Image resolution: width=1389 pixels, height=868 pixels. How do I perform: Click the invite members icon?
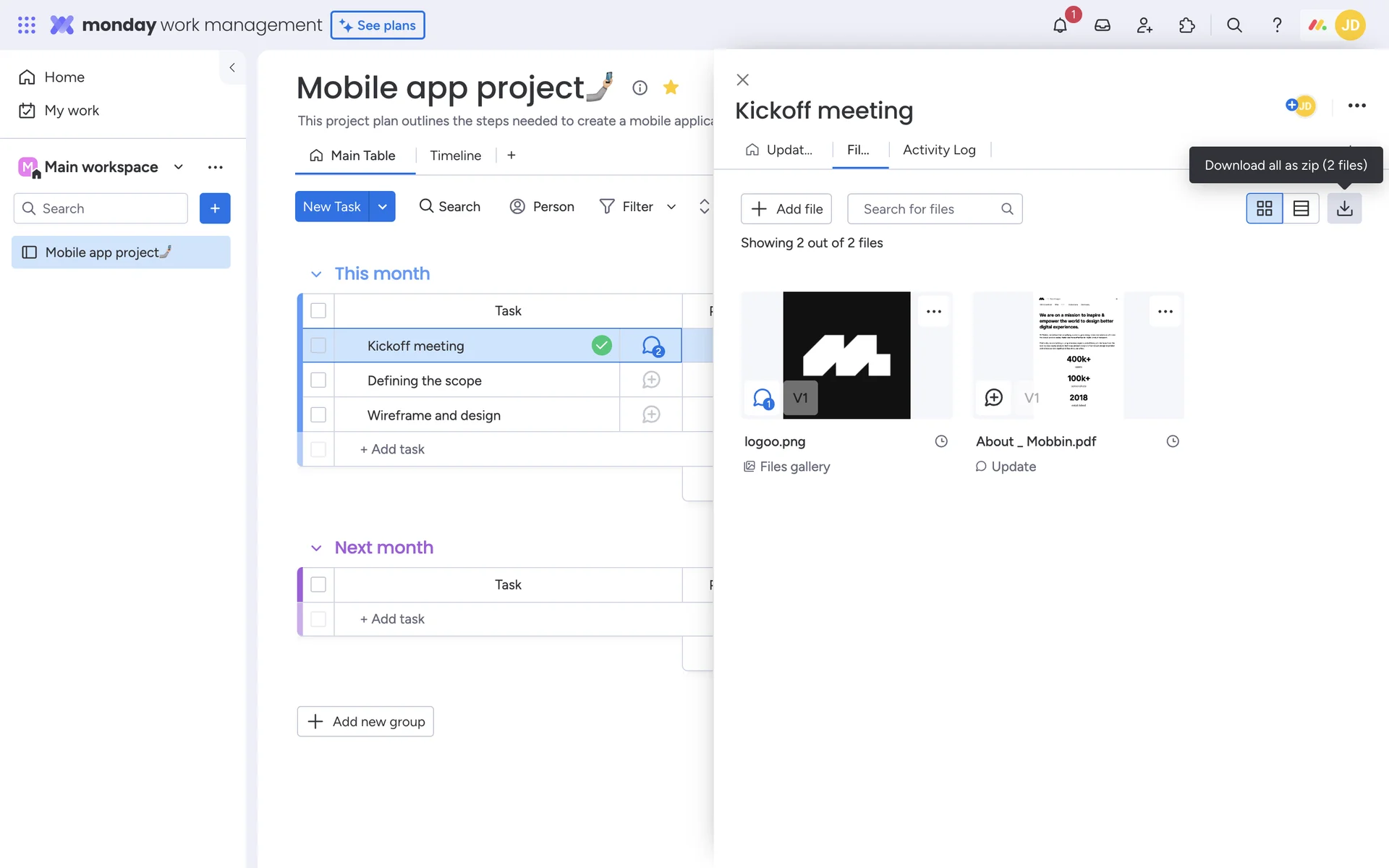click(x=1144, y=25)
